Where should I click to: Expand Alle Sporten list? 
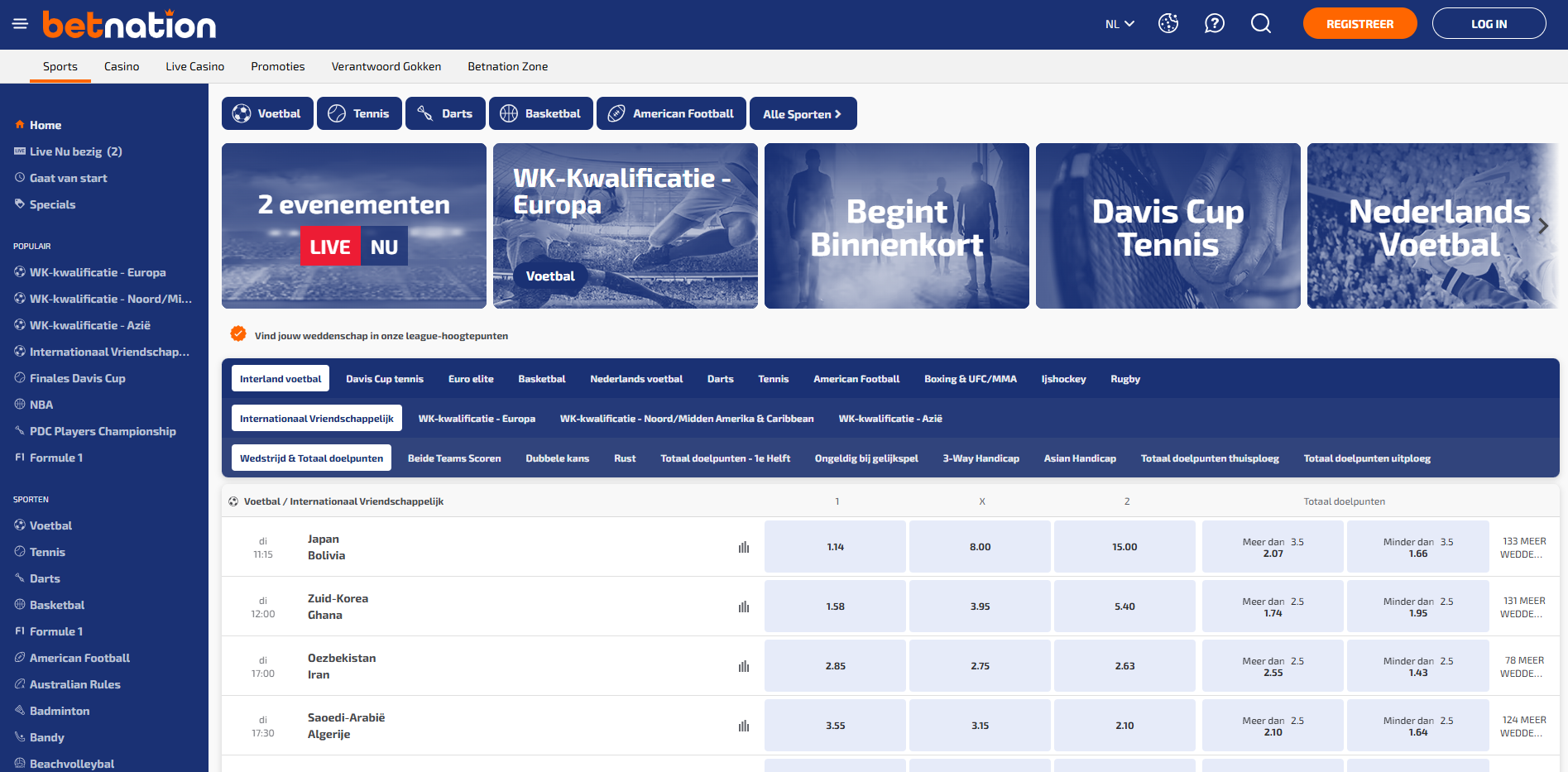point(803,113)
